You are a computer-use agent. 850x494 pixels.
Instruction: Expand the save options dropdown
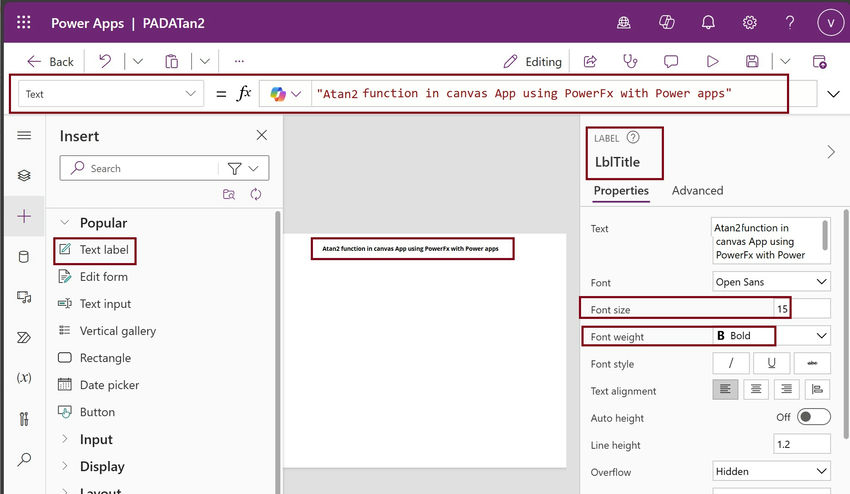[785, 61]
